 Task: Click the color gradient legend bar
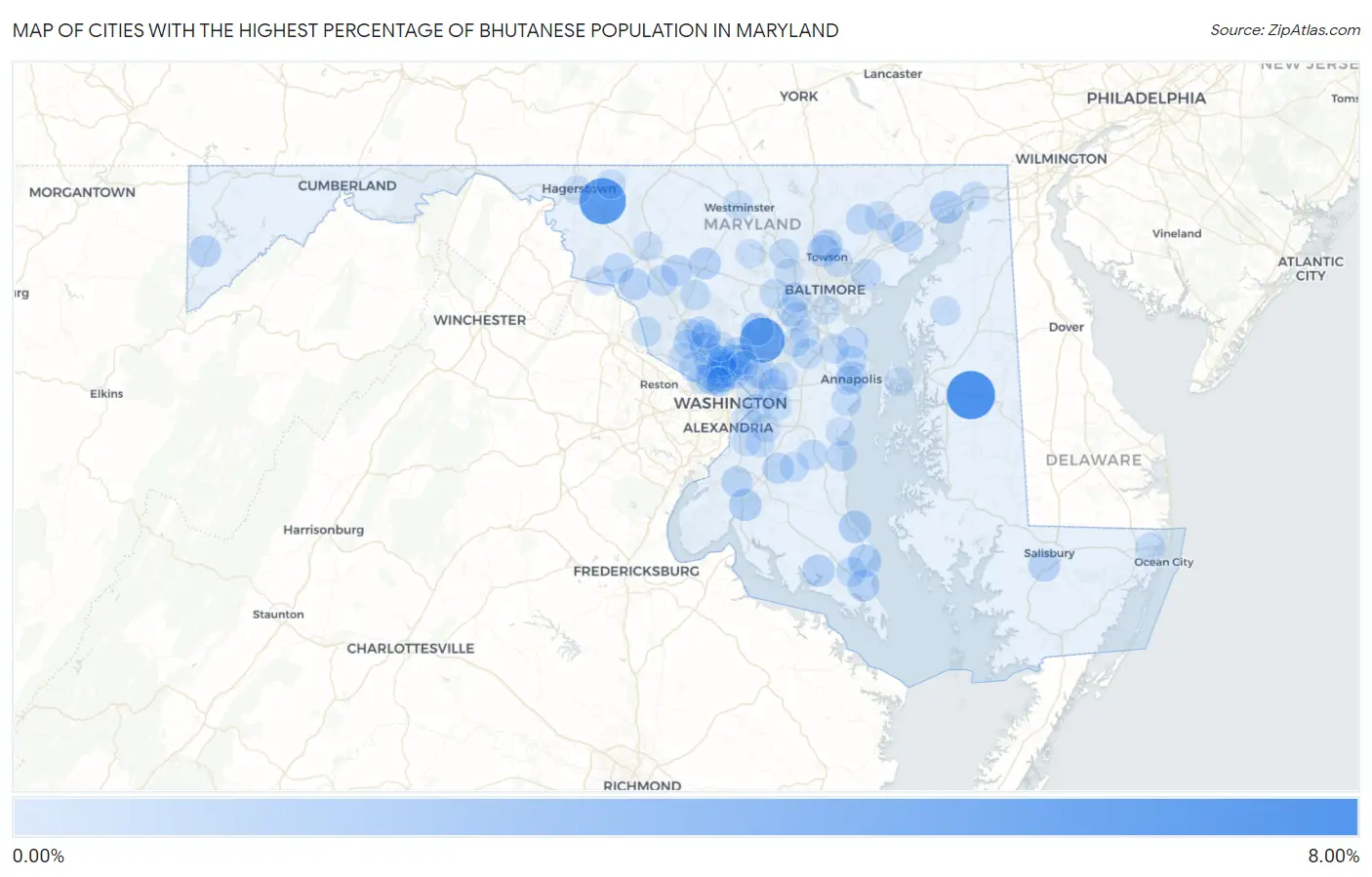pyautogui.click(x=685, y=817)
